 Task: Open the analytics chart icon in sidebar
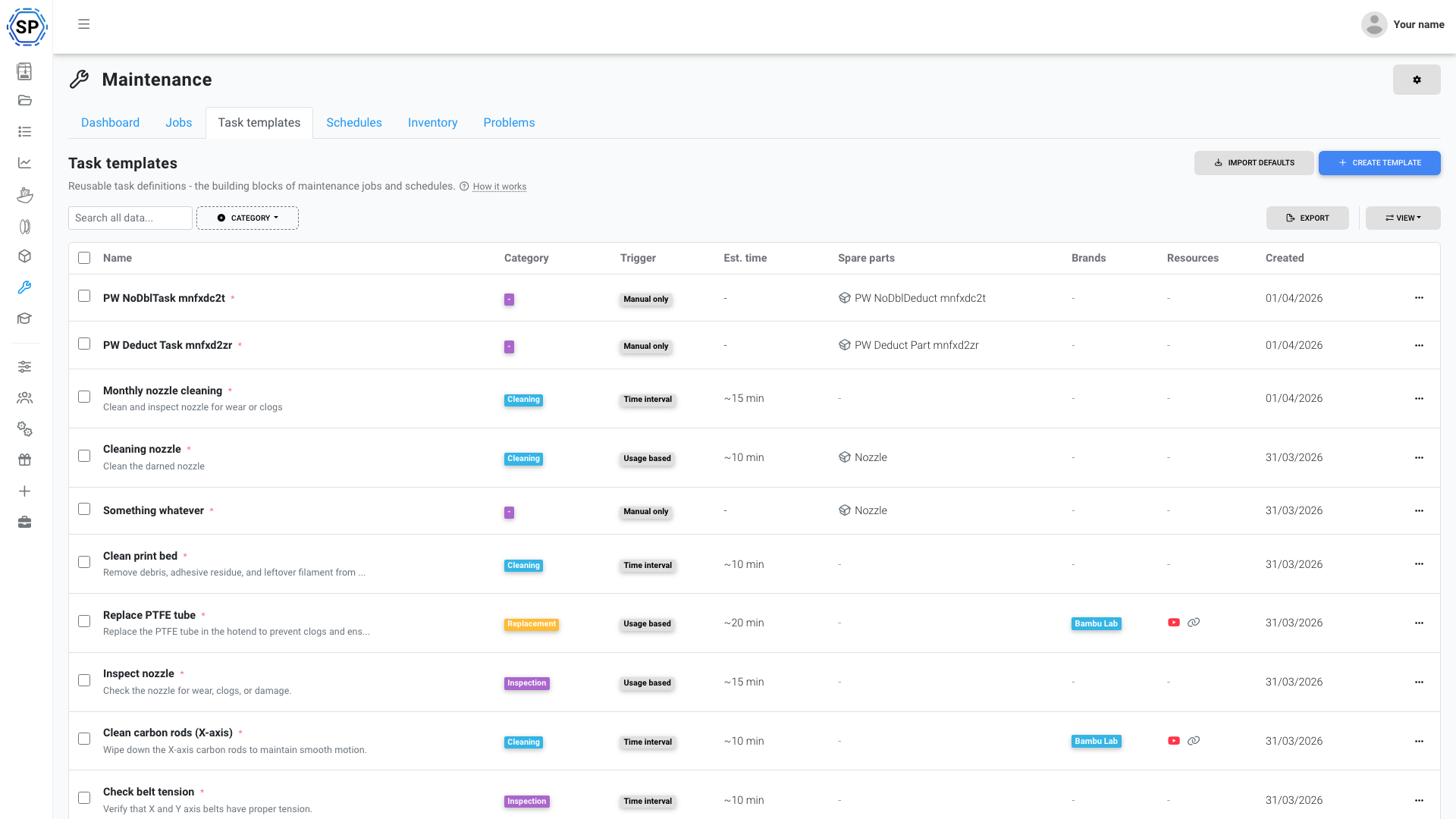click(25, 162)
